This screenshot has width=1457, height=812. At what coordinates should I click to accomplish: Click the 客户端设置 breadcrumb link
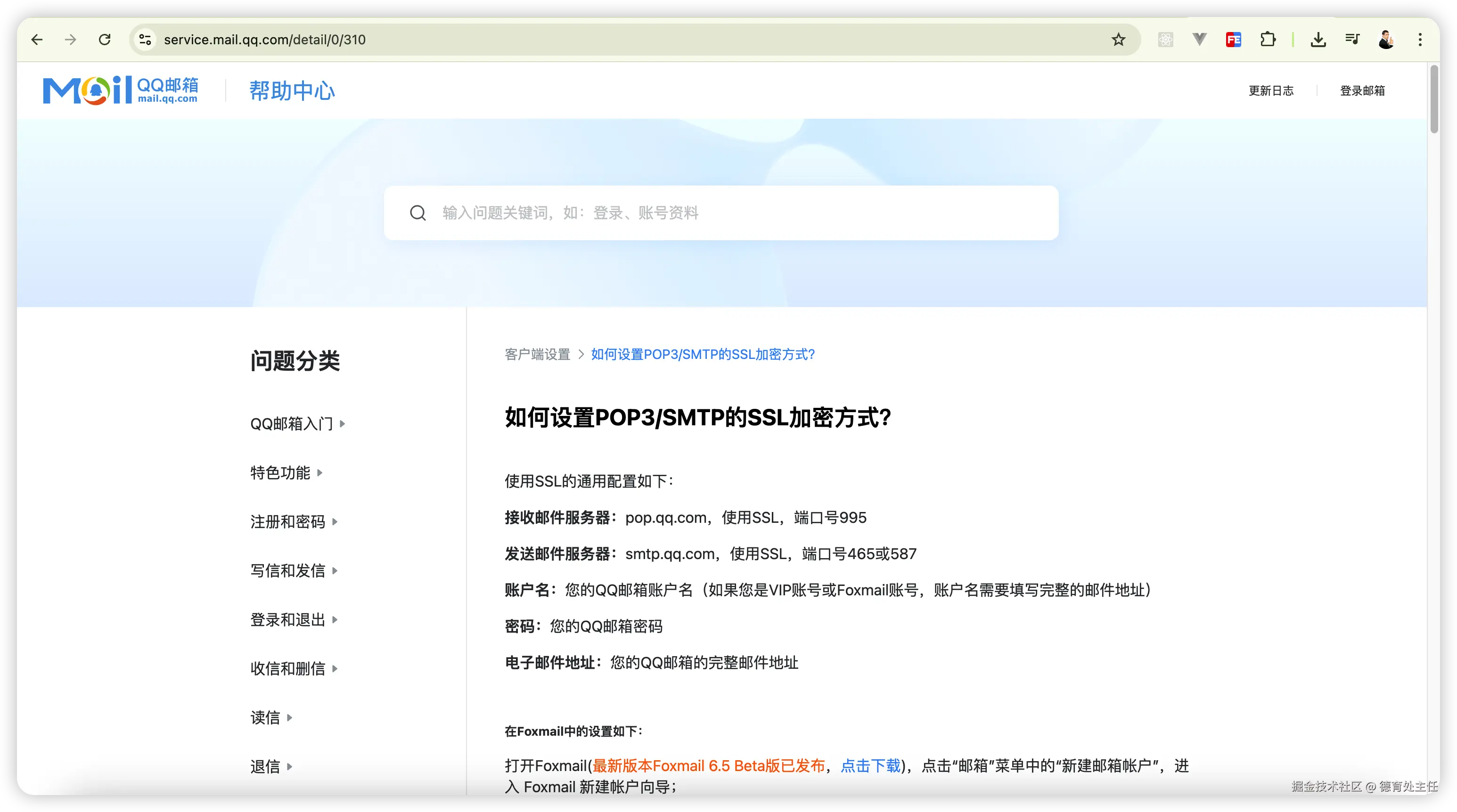pos(537,355)
